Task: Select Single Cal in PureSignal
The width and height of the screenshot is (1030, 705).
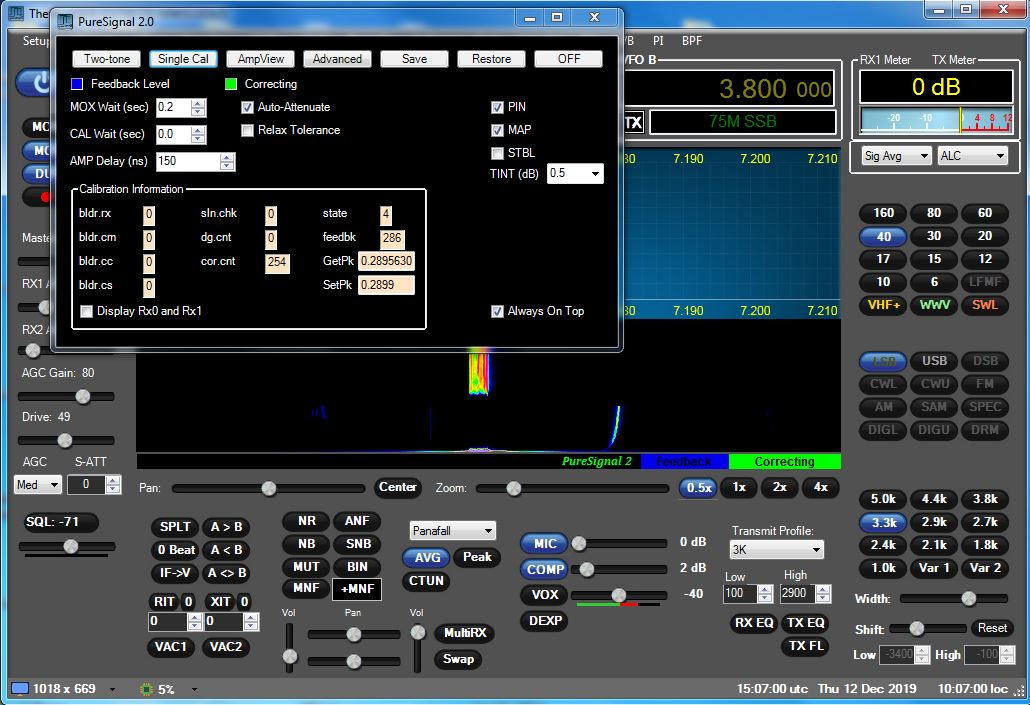Action: (x=183, y=59)
